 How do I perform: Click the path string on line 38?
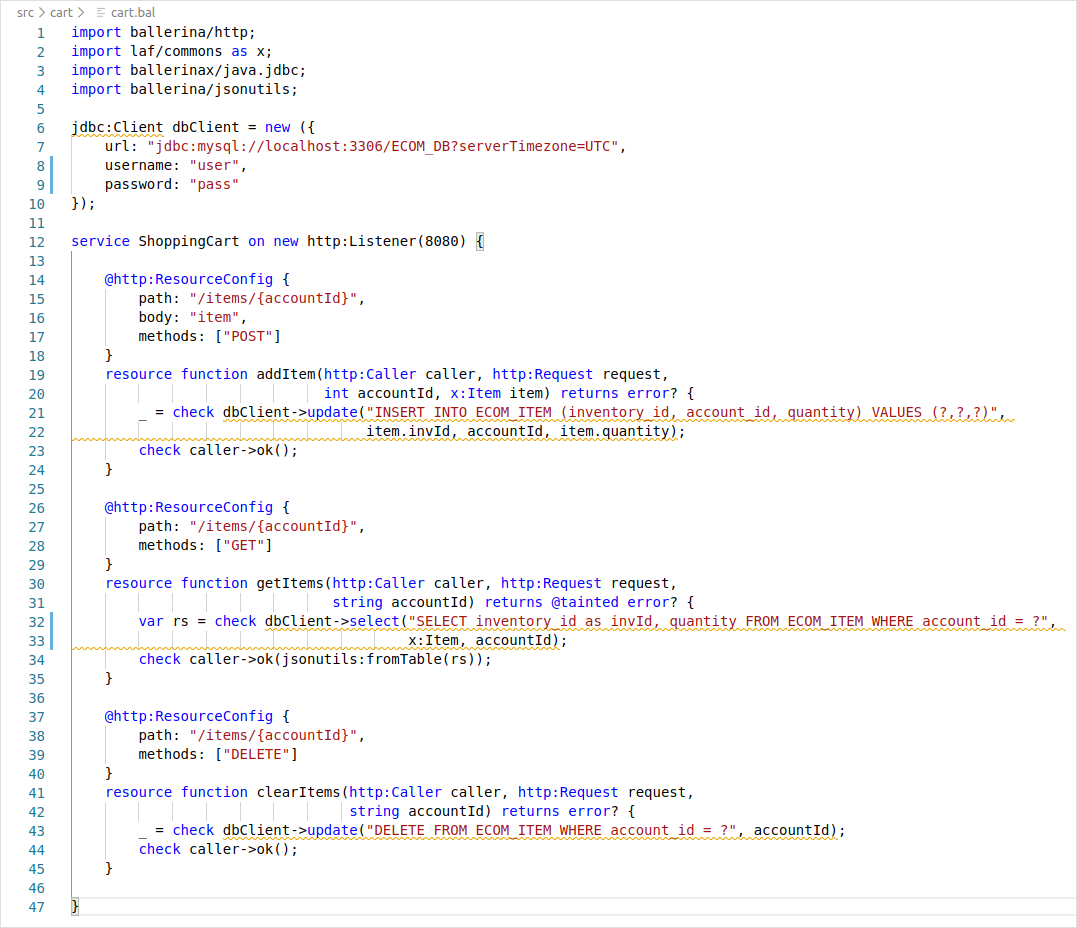point(273,735)
